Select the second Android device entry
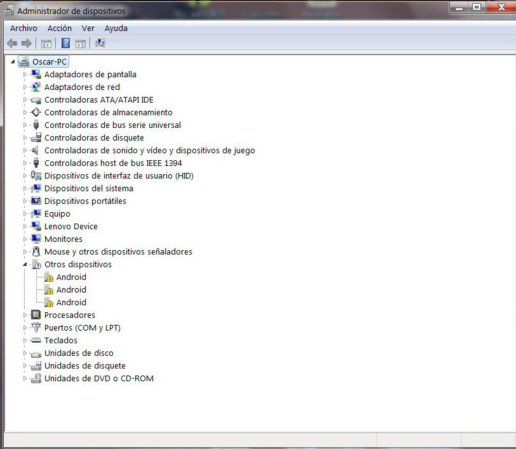Viewport: 516px width, 449px height. point(71,290)
